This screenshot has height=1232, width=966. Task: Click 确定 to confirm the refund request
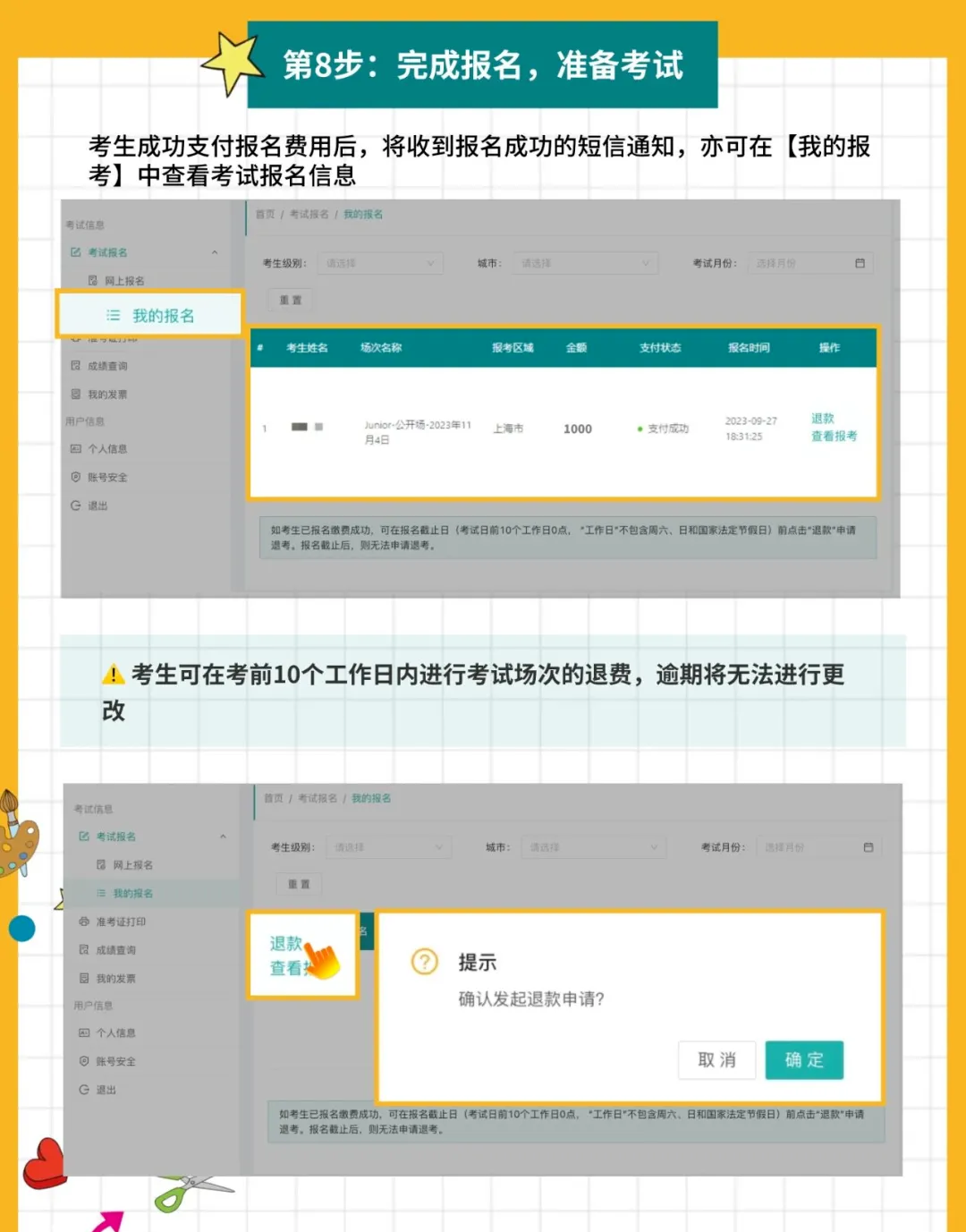(x=804, y=1060)
